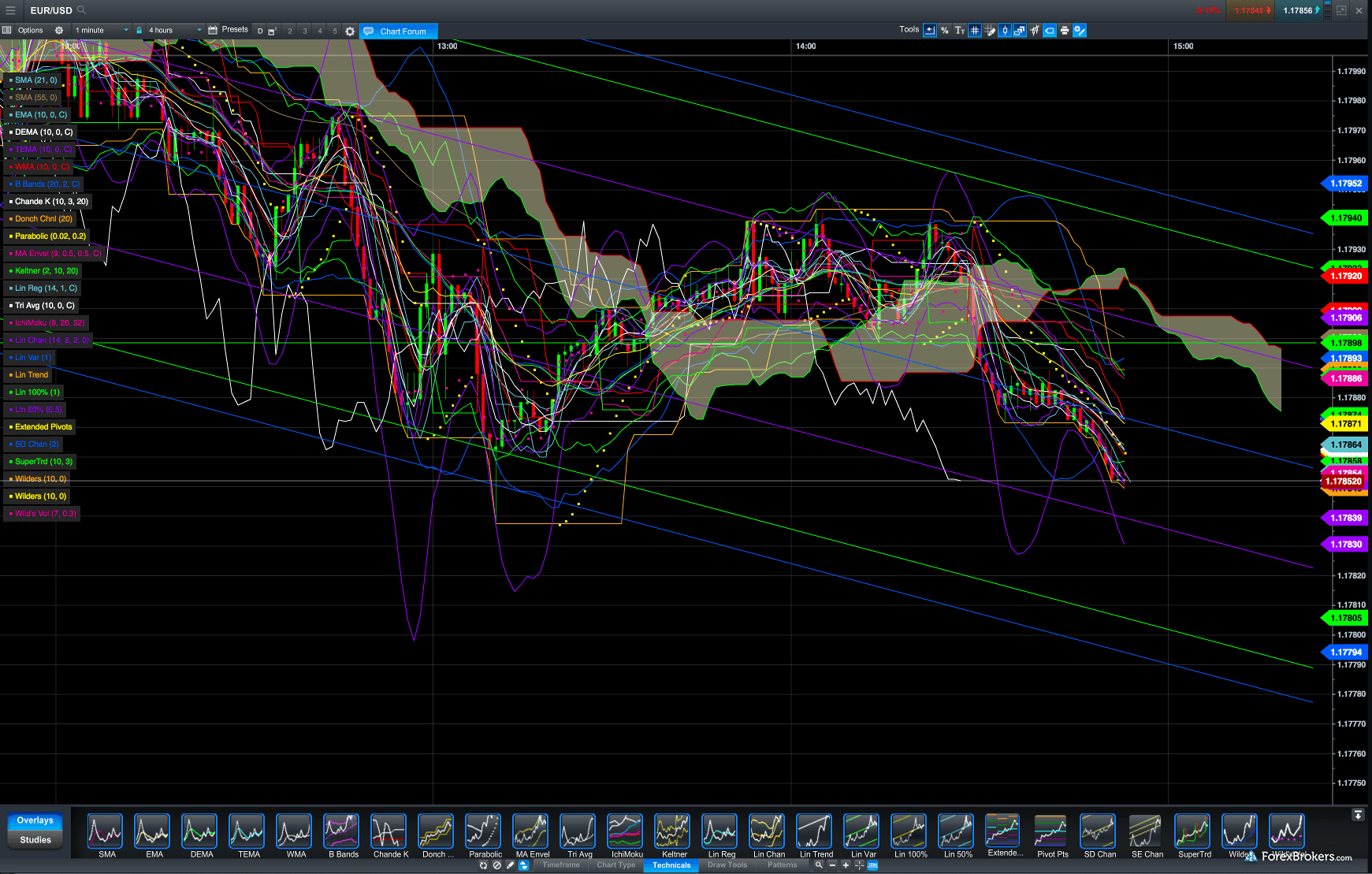Toggle the Lin Trend overlay thumbnail
This screenshot has width=1372, height=874.
pos(814,831)
